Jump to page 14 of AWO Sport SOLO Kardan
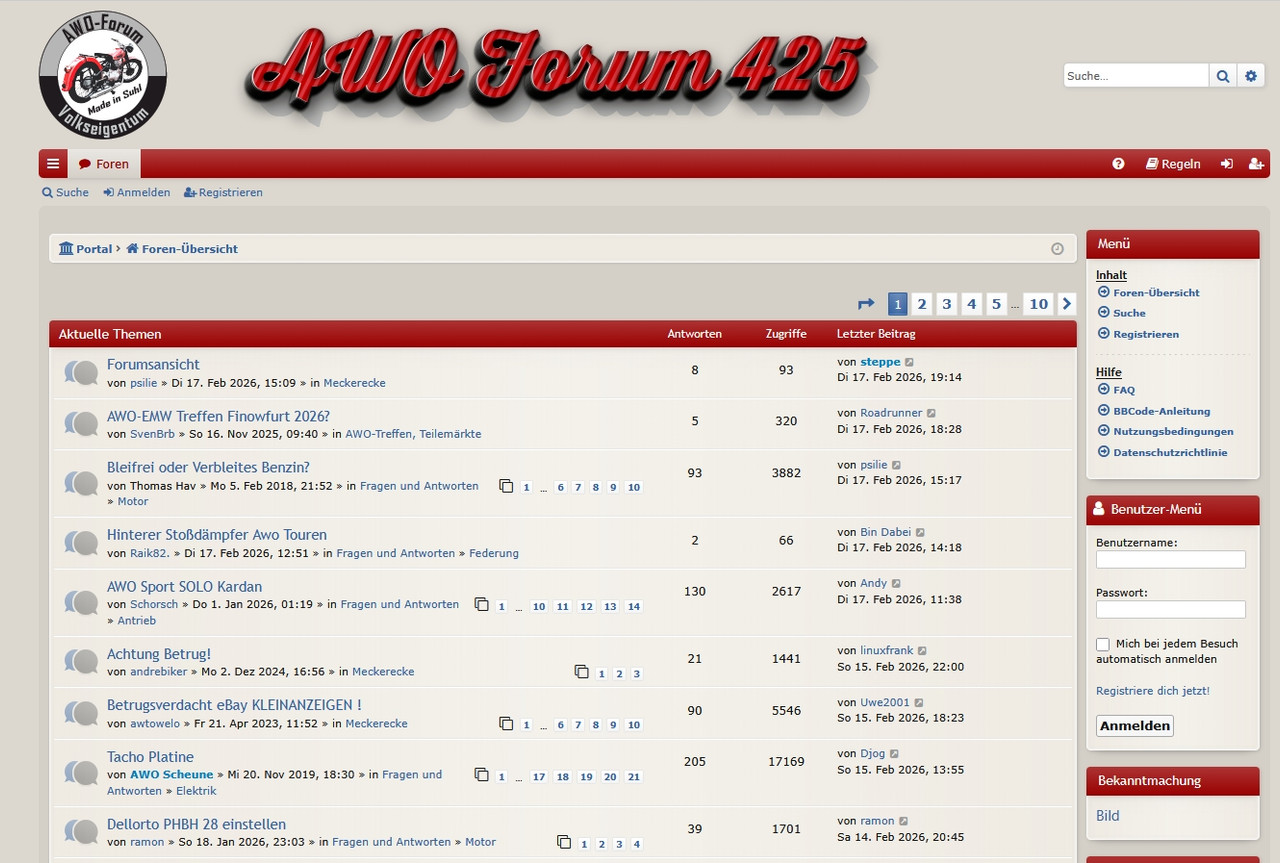 [x=634, y=607]
